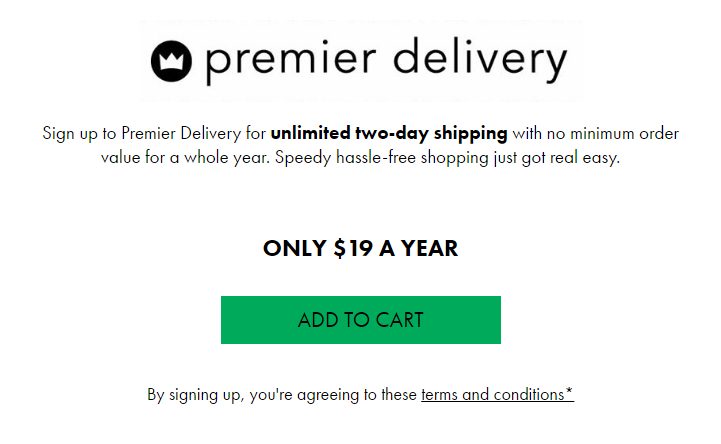Select the "ONLY $19 A YEAR" heading
This screenshot has height=444, width=721.
(360, 249)
